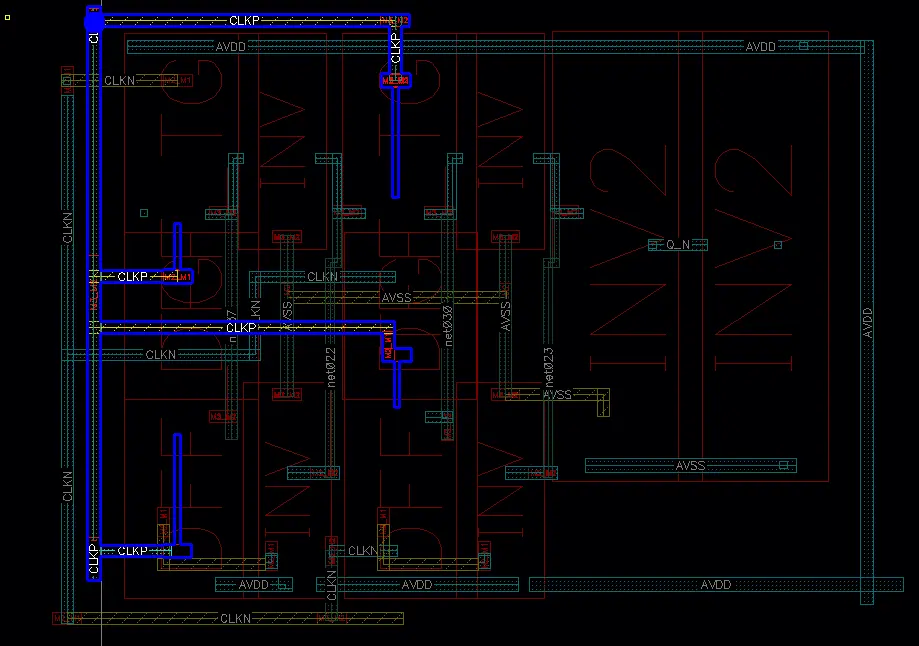Select the Q_N pin label

click(678, 244)
